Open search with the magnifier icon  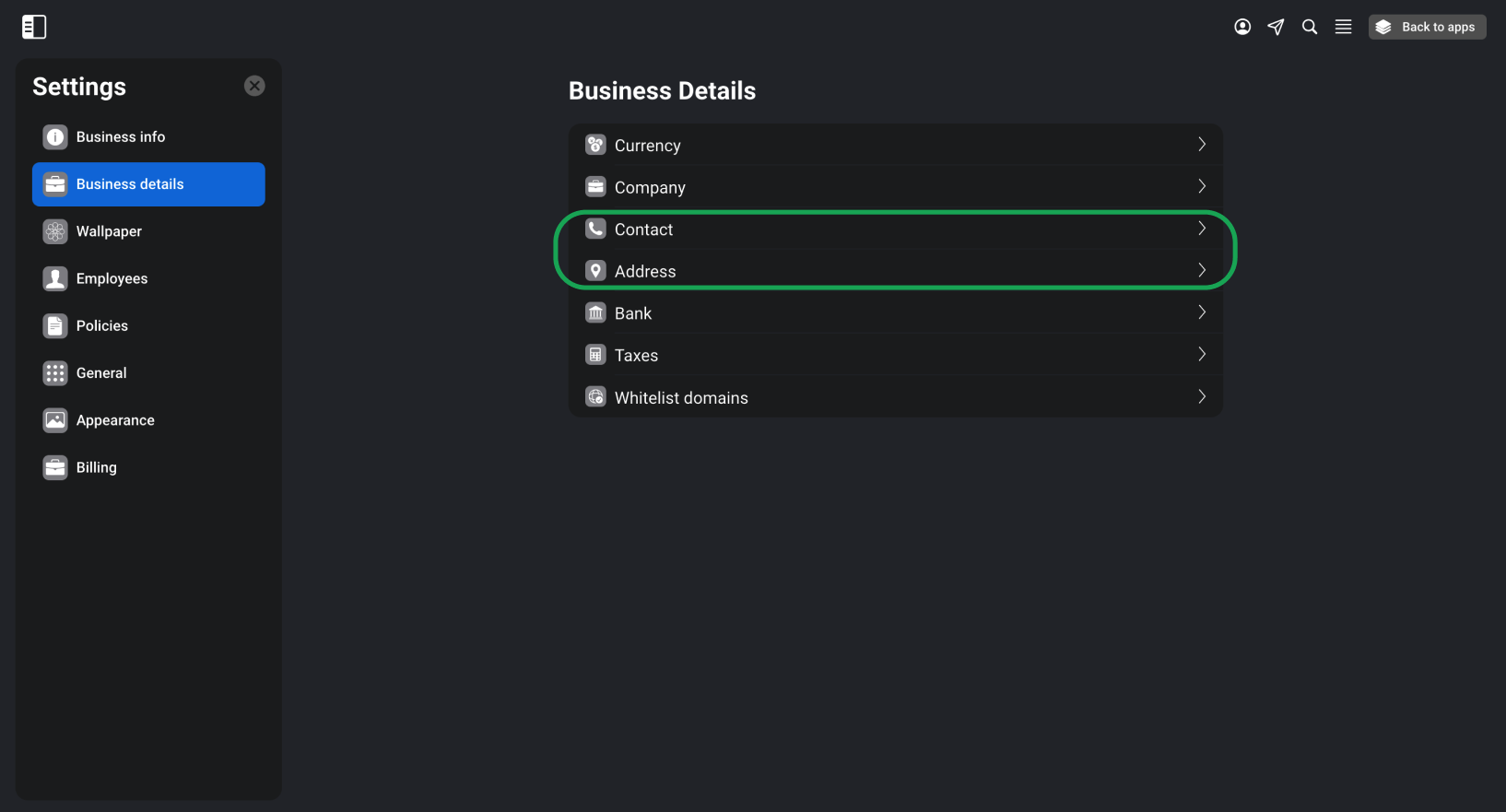(1310, 27)
